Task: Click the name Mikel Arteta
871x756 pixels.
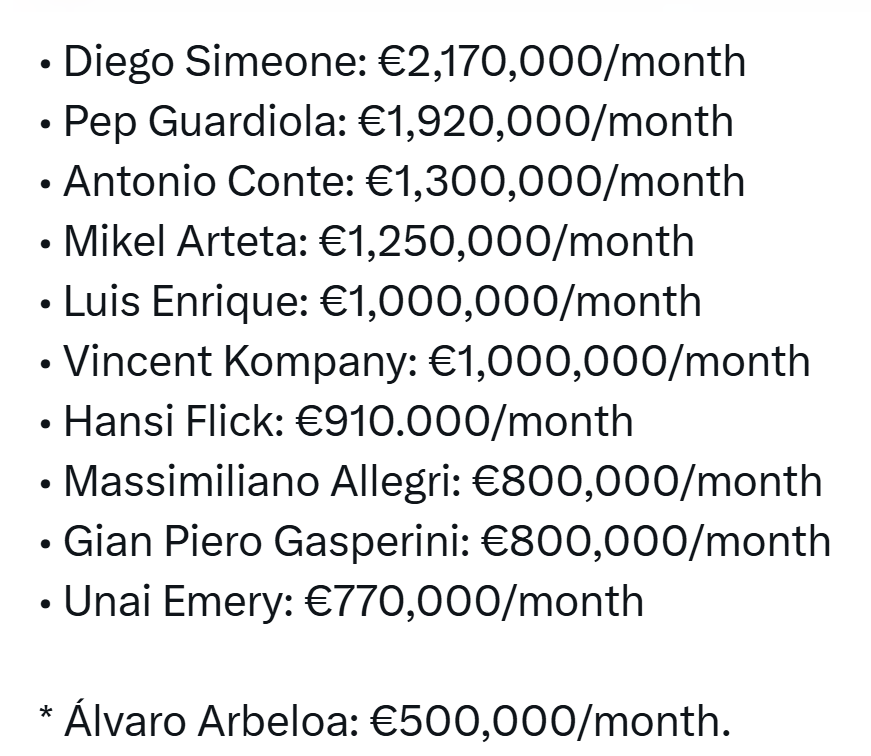Action: 185,242
